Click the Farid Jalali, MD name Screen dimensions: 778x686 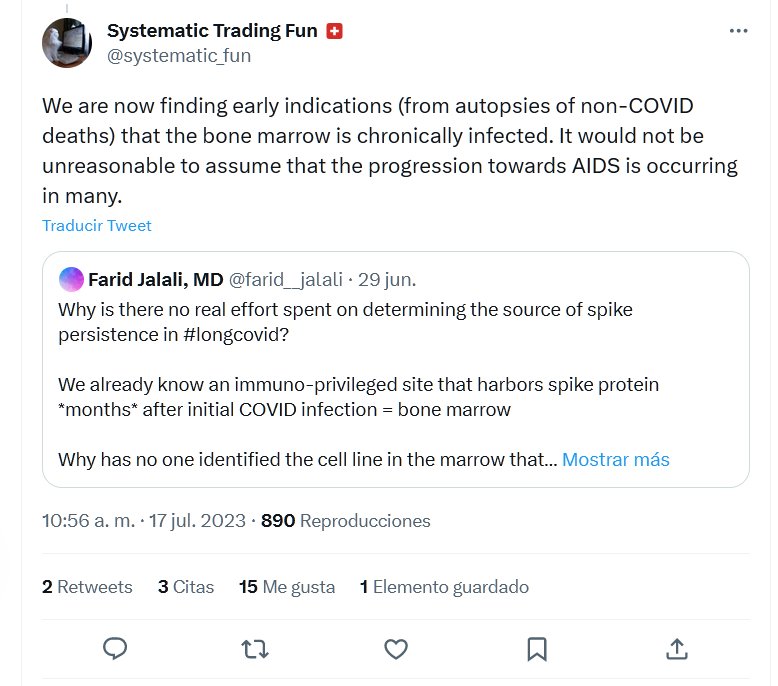pyautogui.click(x=155, y=278)
